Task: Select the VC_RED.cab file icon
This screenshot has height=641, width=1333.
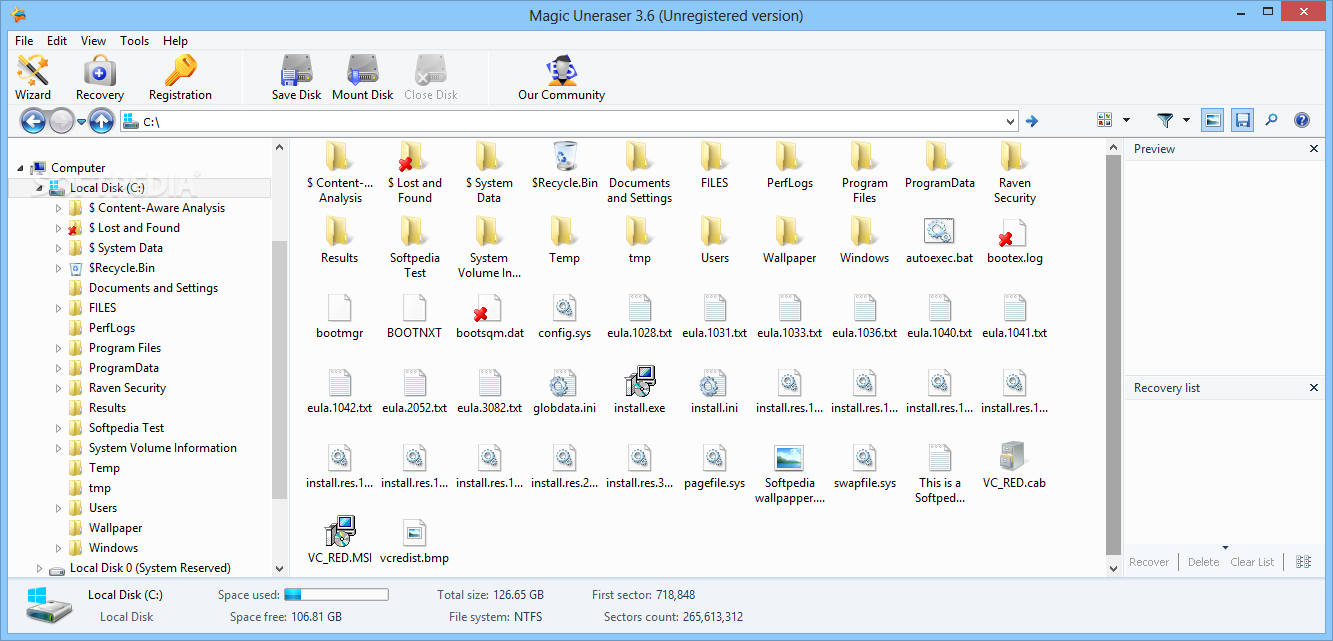Action: point(1014,457)
